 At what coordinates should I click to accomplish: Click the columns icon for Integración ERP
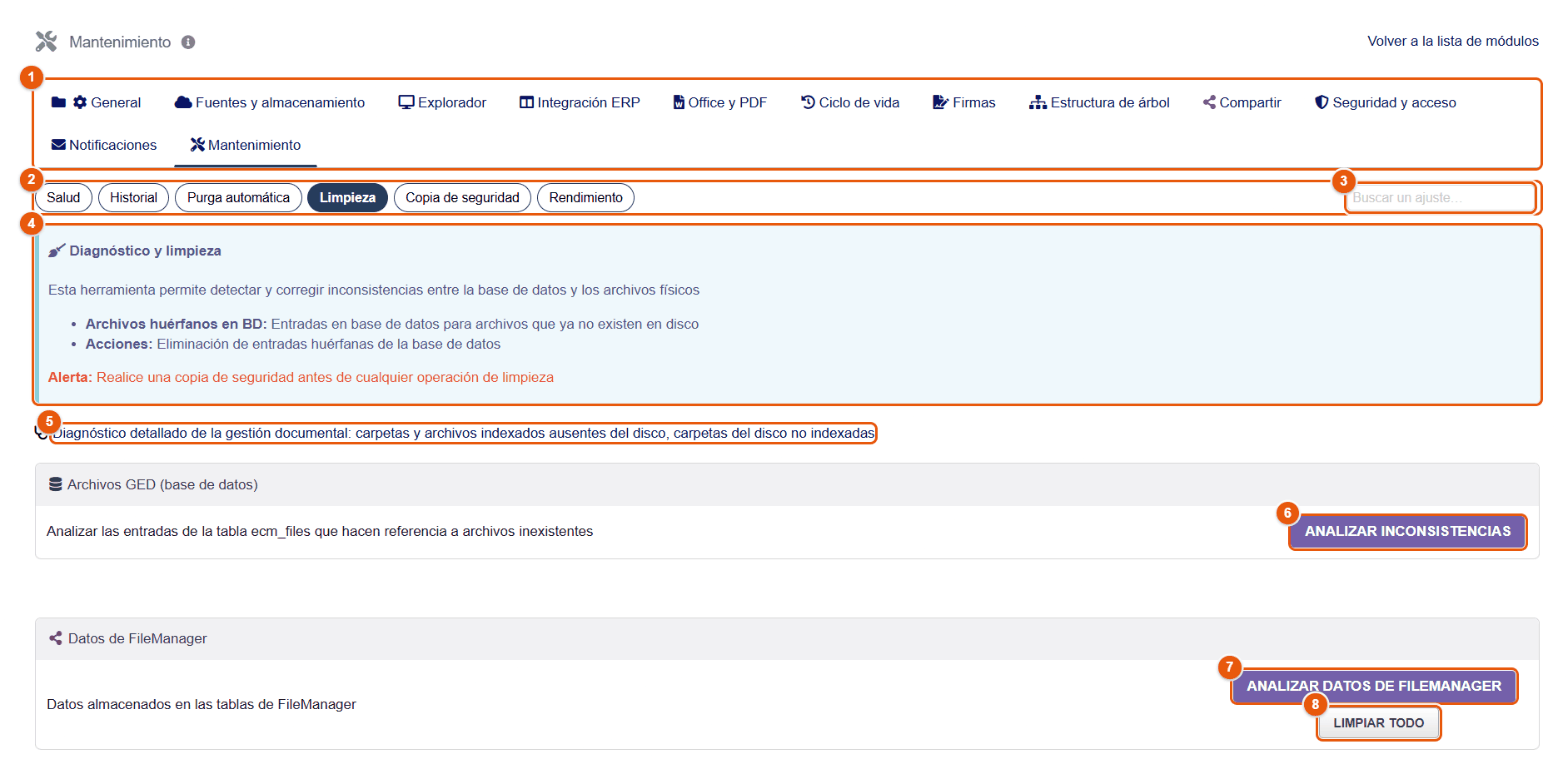click(527, 102)
